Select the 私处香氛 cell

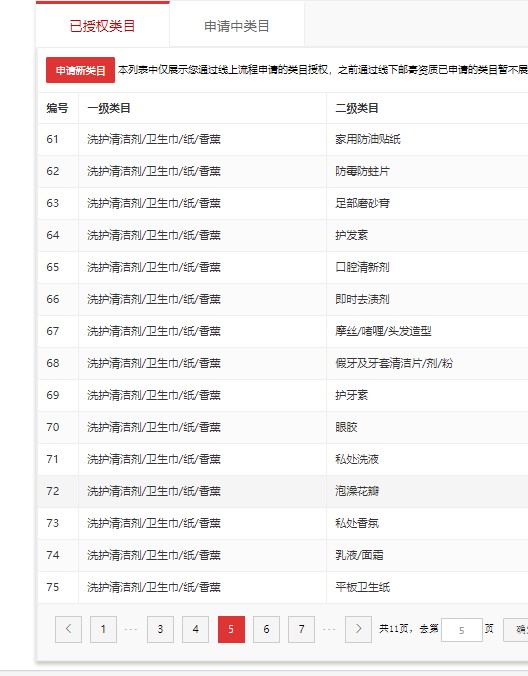coord(357,523)
